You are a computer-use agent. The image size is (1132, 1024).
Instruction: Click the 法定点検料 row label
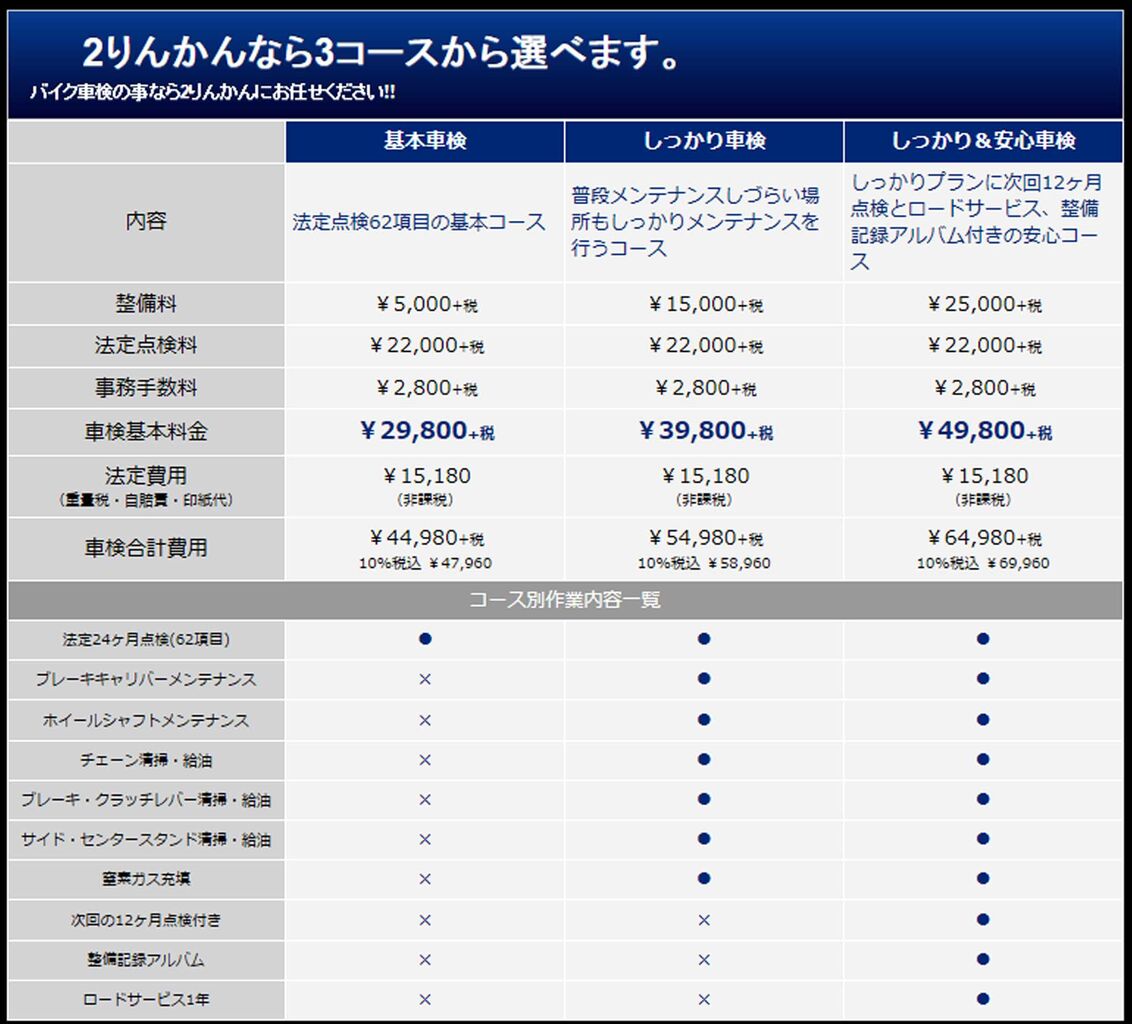coord(146,345)
